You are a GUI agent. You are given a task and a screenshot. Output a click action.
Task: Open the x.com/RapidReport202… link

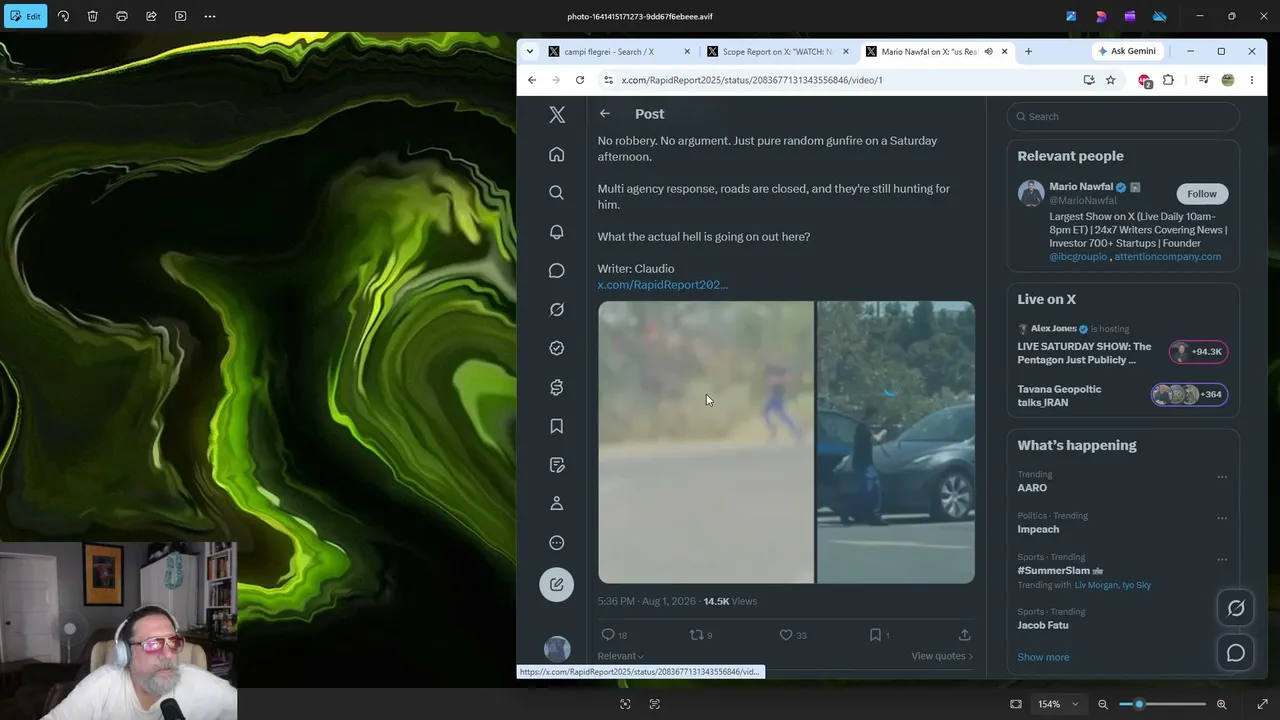663,285
